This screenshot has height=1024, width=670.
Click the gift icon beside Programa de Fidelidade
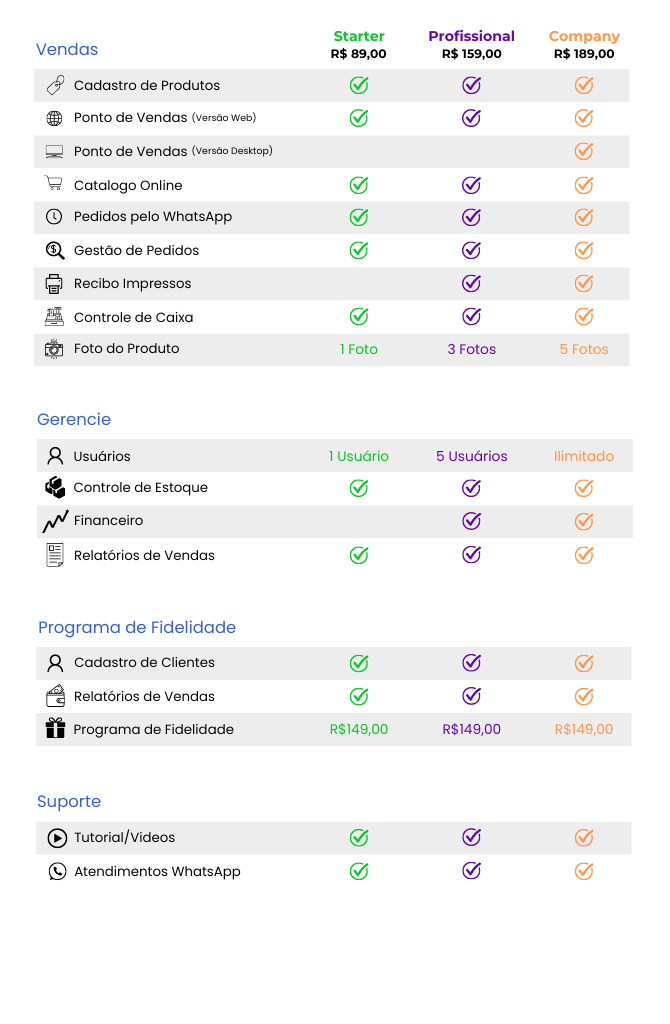[55, 729]
